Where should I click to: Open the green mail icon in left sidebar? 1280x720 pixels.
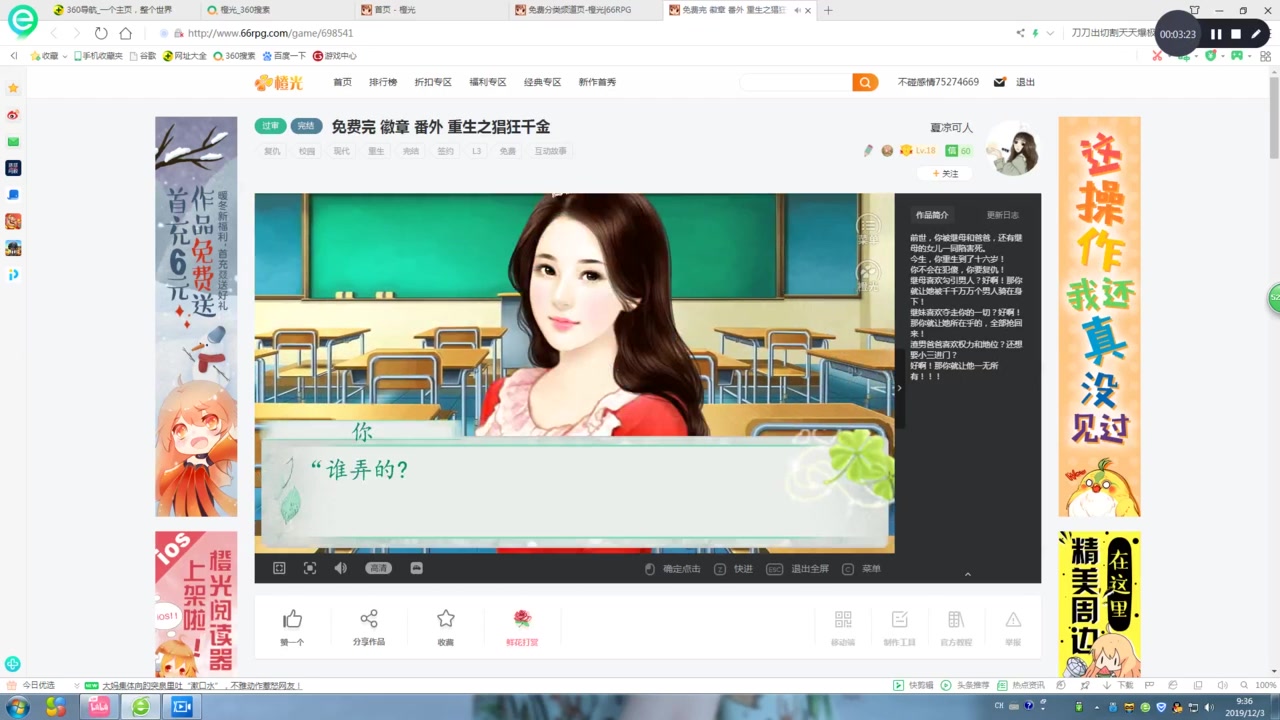coord(13,142)
